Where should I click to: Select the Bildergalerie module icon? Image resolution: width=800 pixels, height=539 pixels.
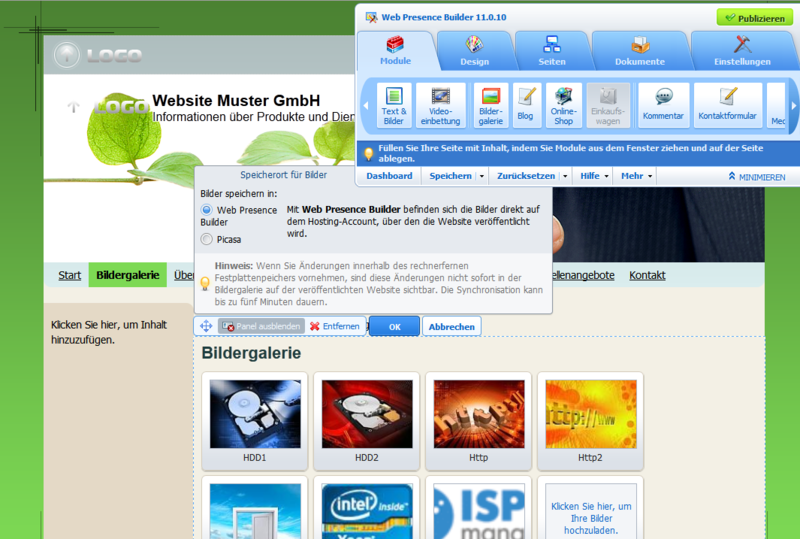point(490,105)
